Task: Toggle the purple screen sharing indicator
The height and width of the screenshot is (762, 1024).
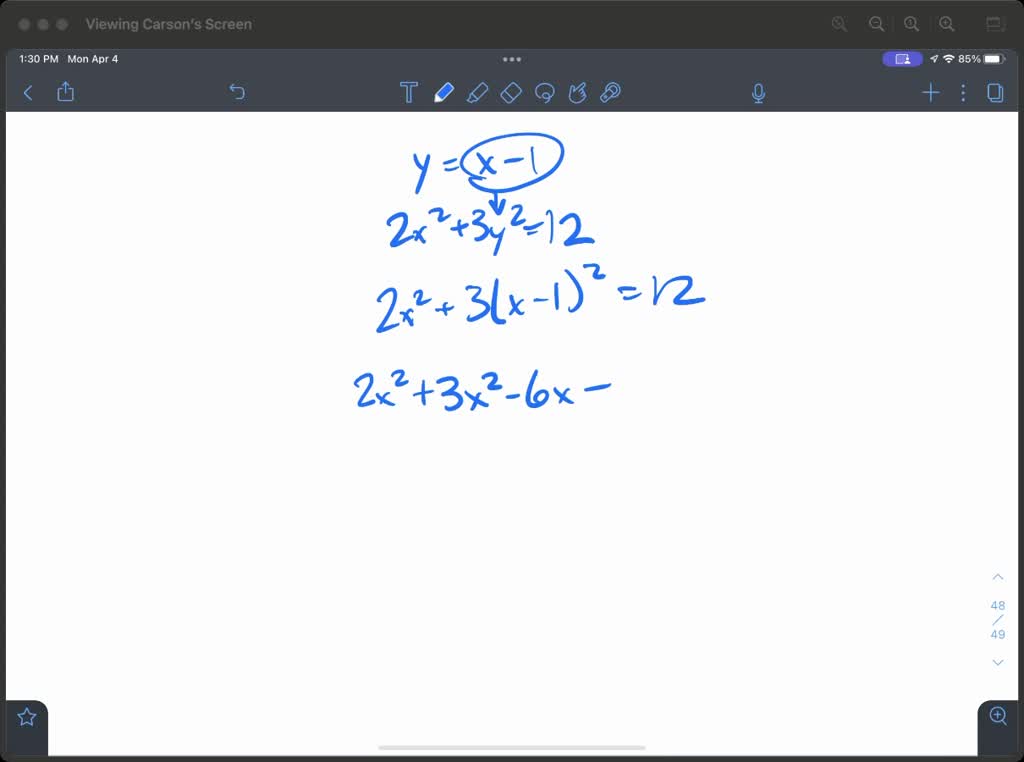Action: point(901,59)
